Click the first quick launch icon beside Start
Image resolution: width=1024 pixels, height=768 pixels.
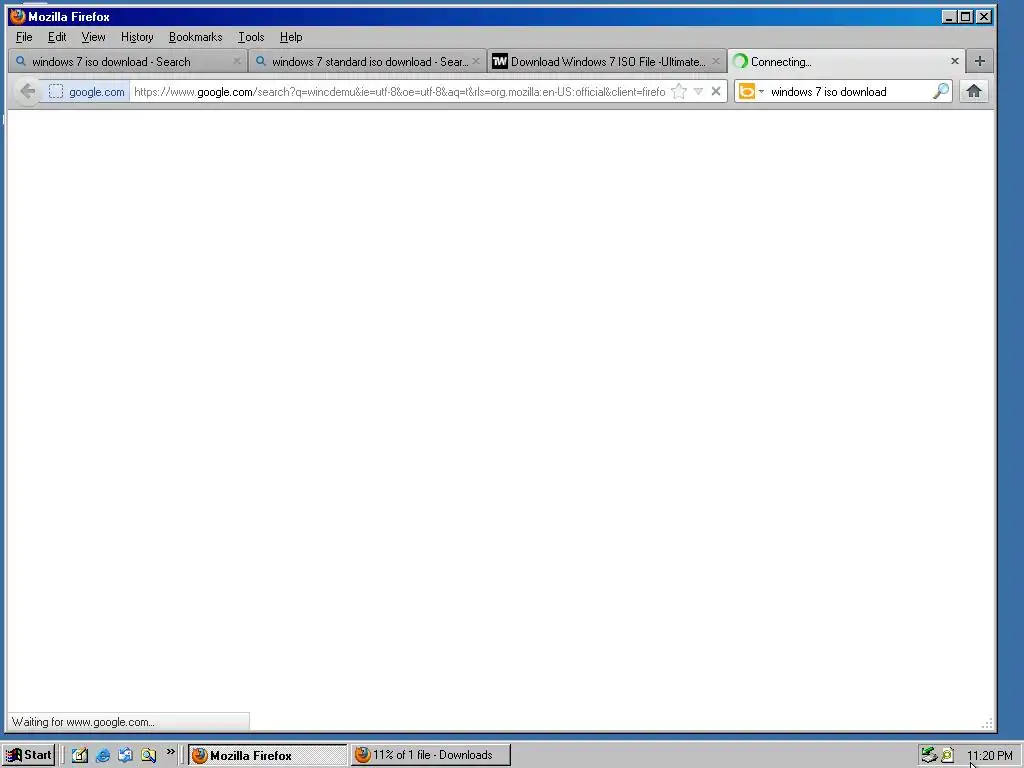[x=80, y=755]
